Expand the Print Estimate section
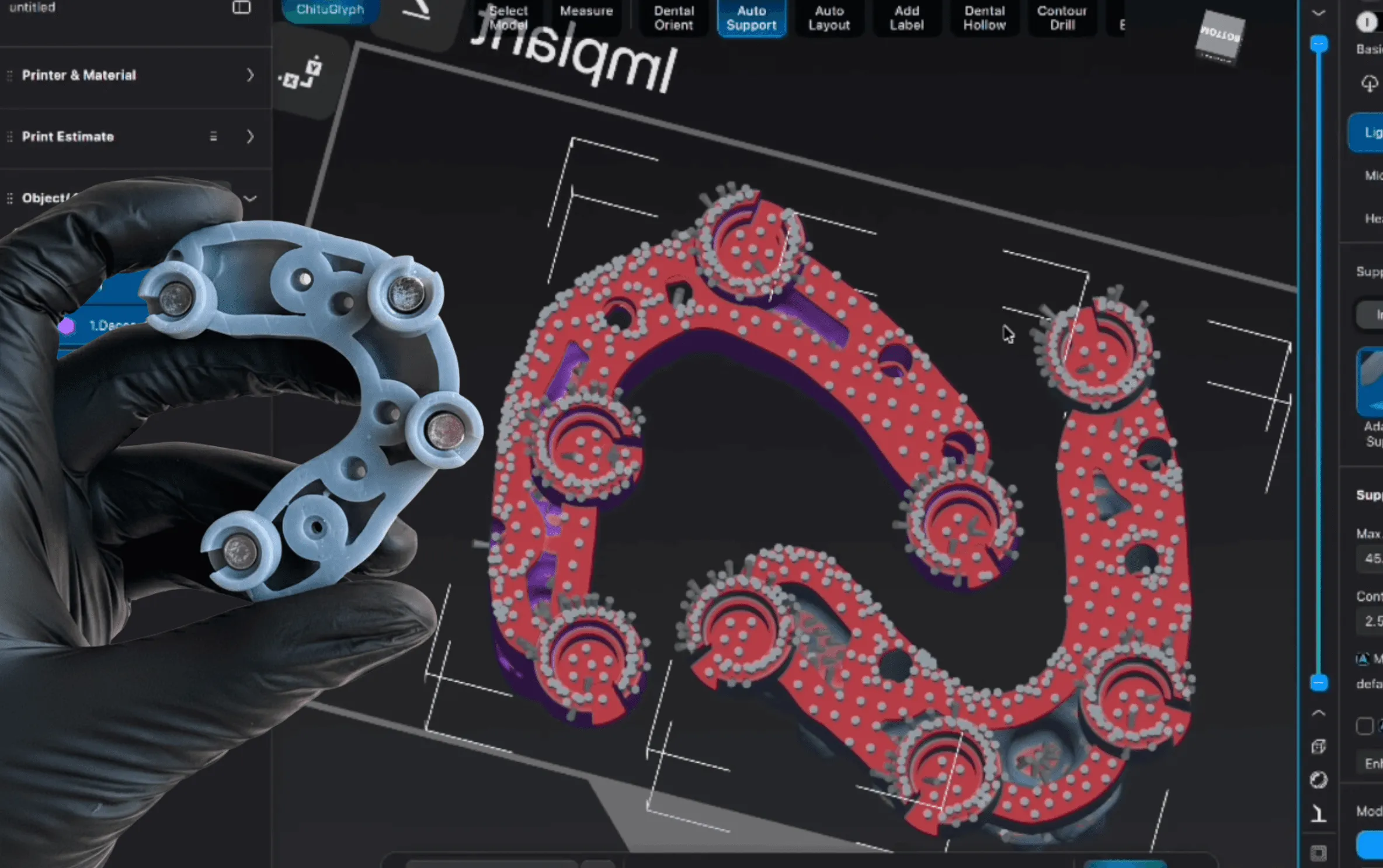 (250, 137)
